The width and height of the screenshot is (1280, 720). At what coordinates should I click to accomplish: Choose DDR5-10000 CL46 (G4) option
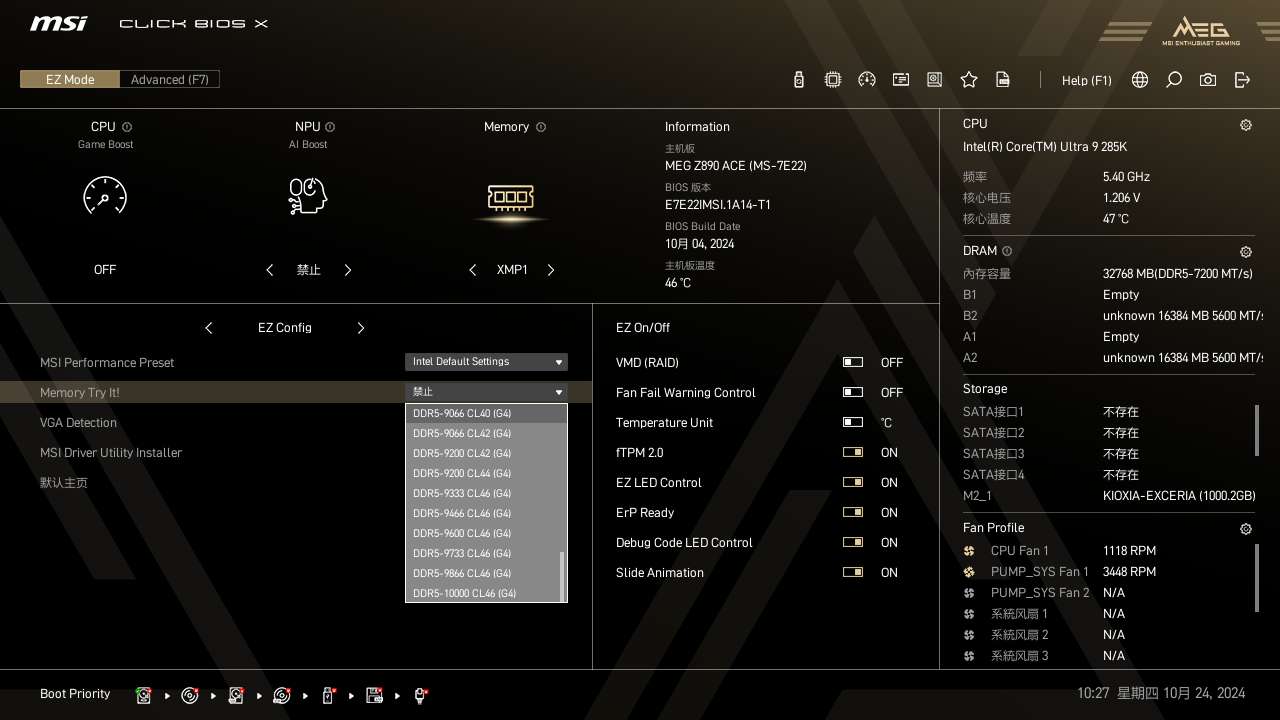(483, 593)
